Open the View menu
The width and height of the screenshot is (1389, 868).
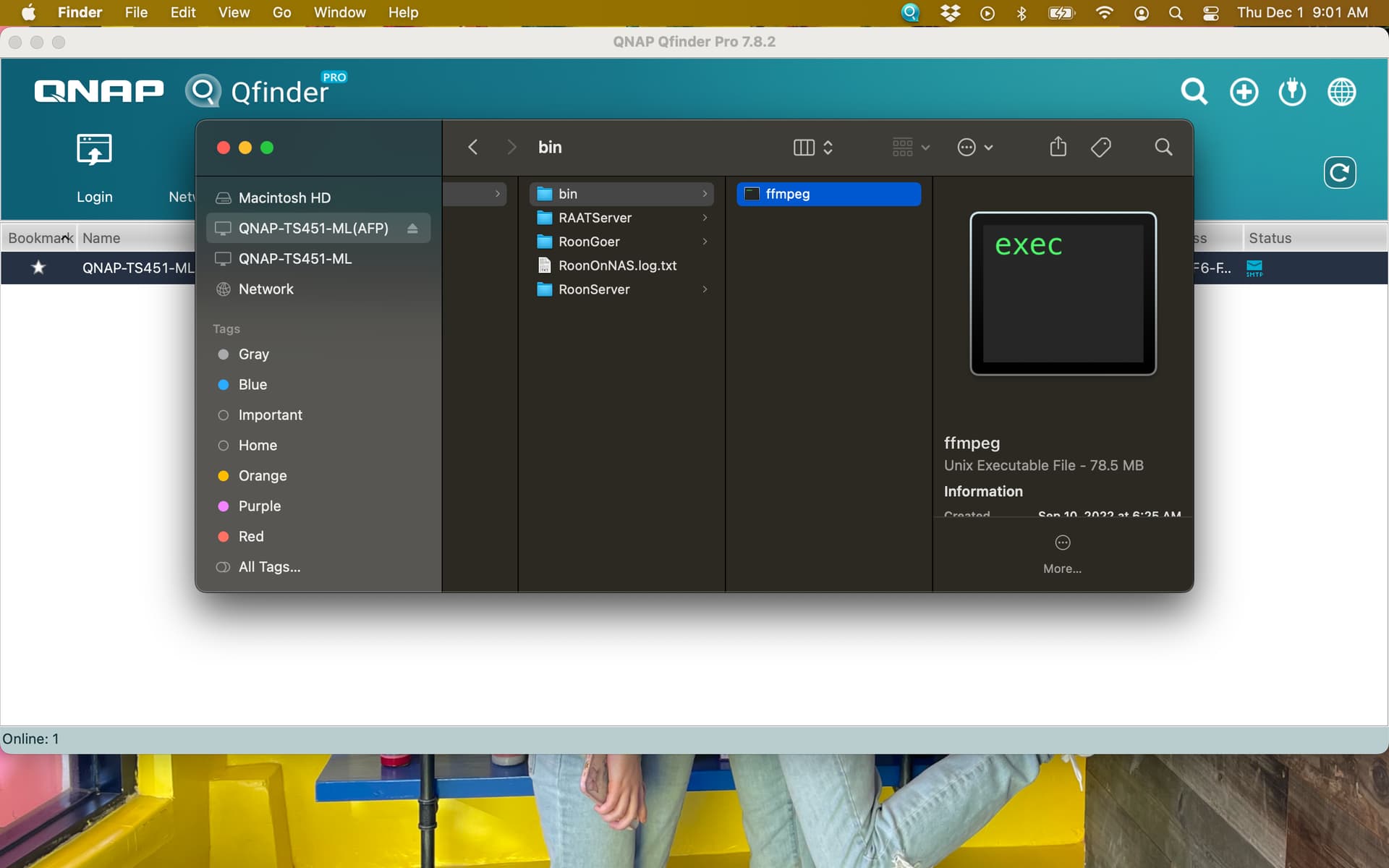pyautogui.click(x=234, y=12)
